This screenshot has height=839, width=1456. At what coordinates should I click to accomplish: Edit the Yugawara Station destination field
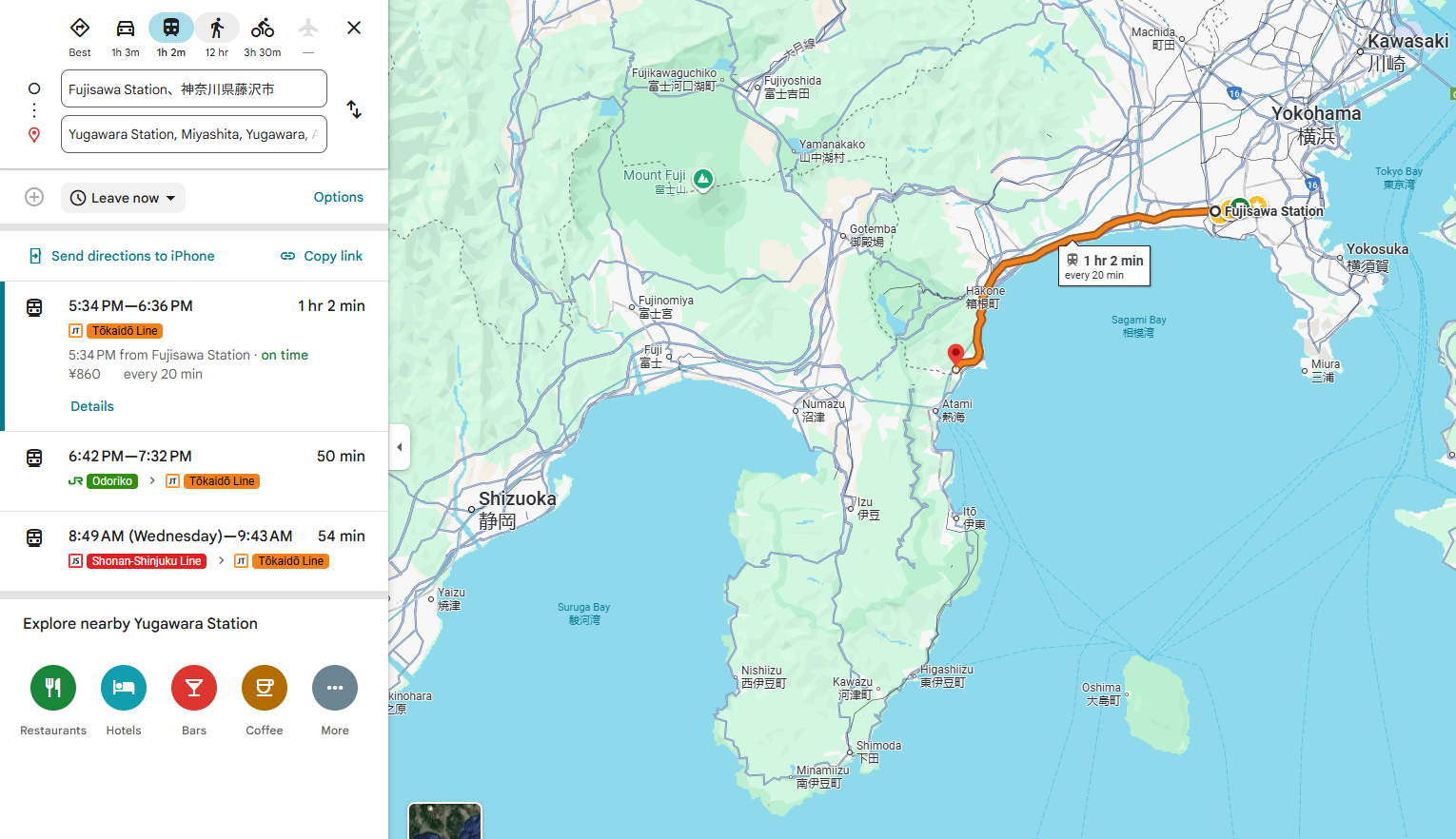pyautogui.click(x=194, y=134)
